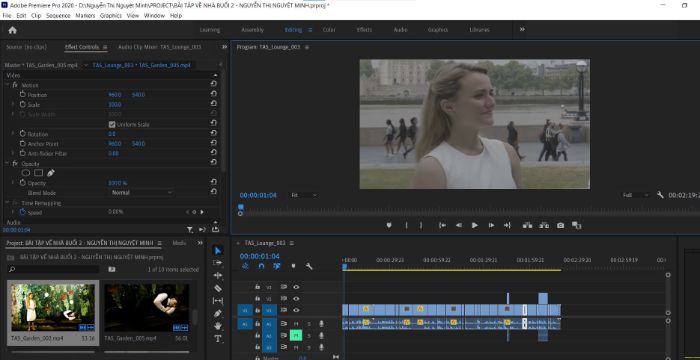Select the Type tool

218,339
